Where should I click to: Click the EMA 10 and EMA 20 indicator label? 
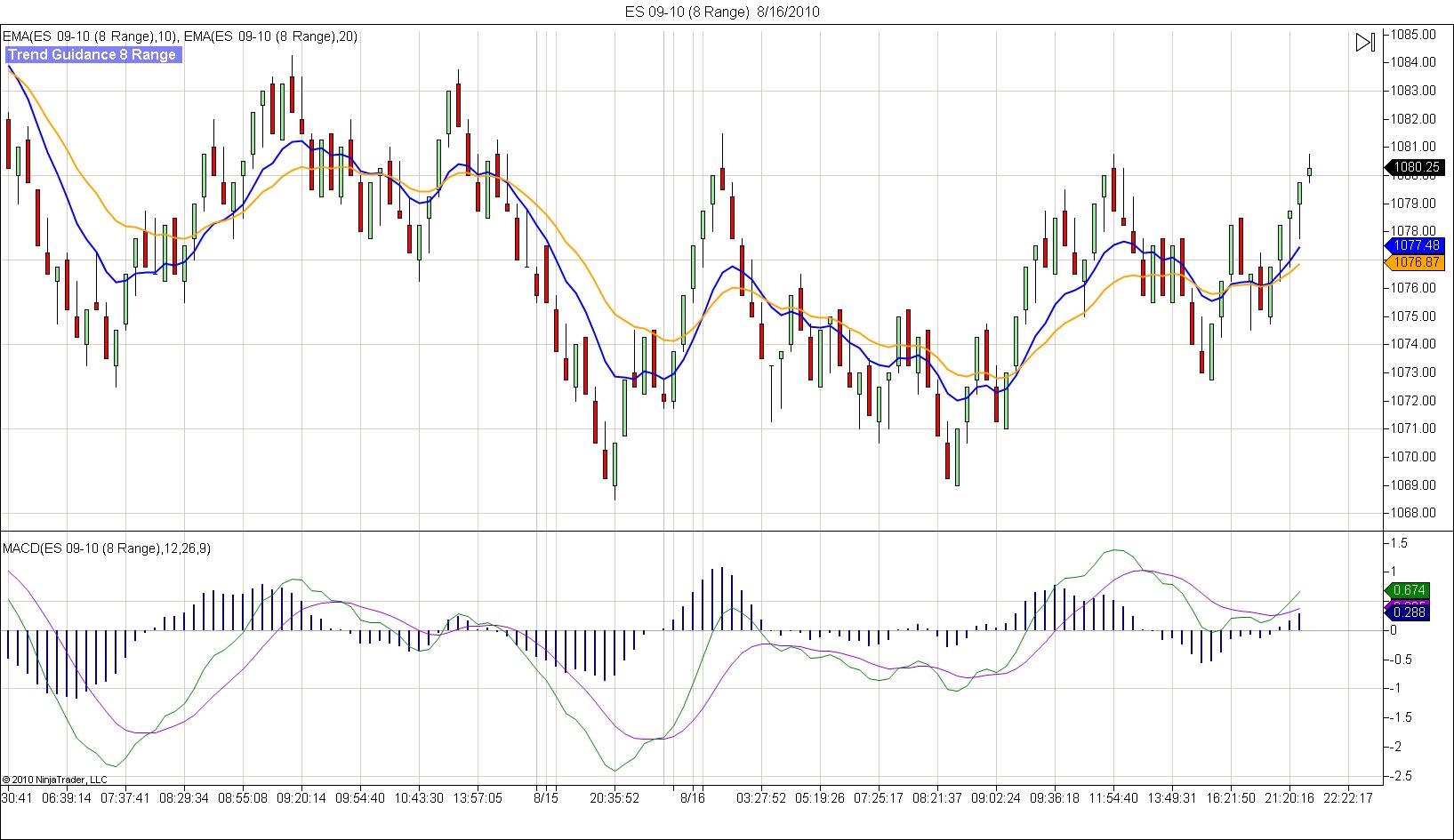[x=180, y=36]
